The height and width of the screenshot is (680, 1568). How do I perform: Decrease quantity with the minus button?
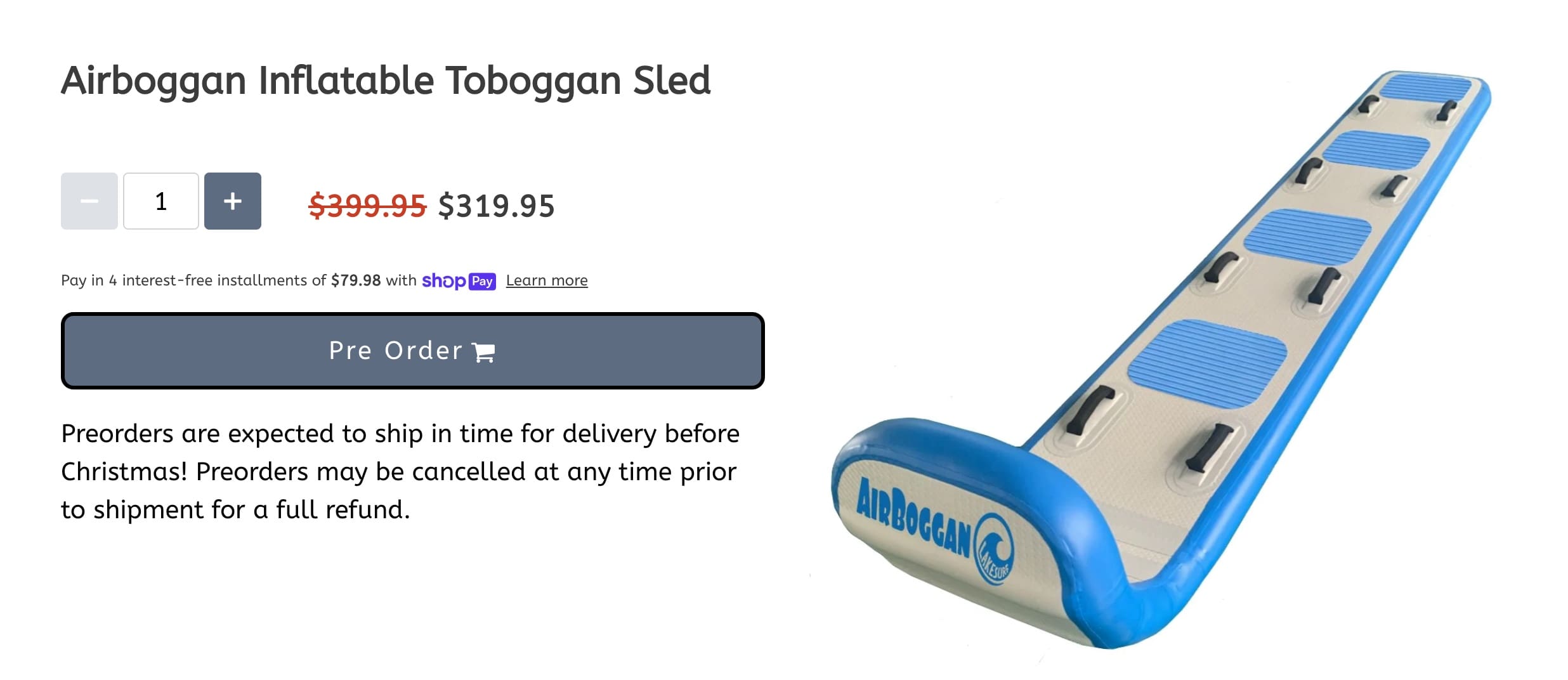click(x=89, y=201)
